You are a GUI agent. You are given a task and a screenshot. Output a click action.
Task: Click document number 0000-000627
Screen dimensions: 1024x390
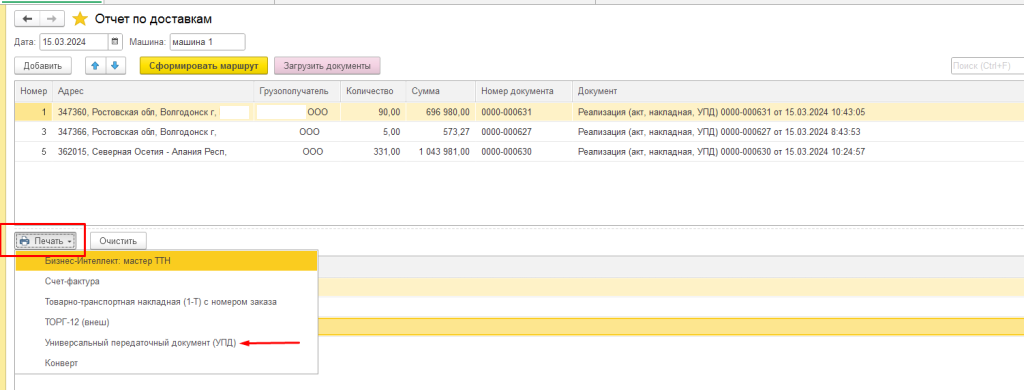[524, 132]
